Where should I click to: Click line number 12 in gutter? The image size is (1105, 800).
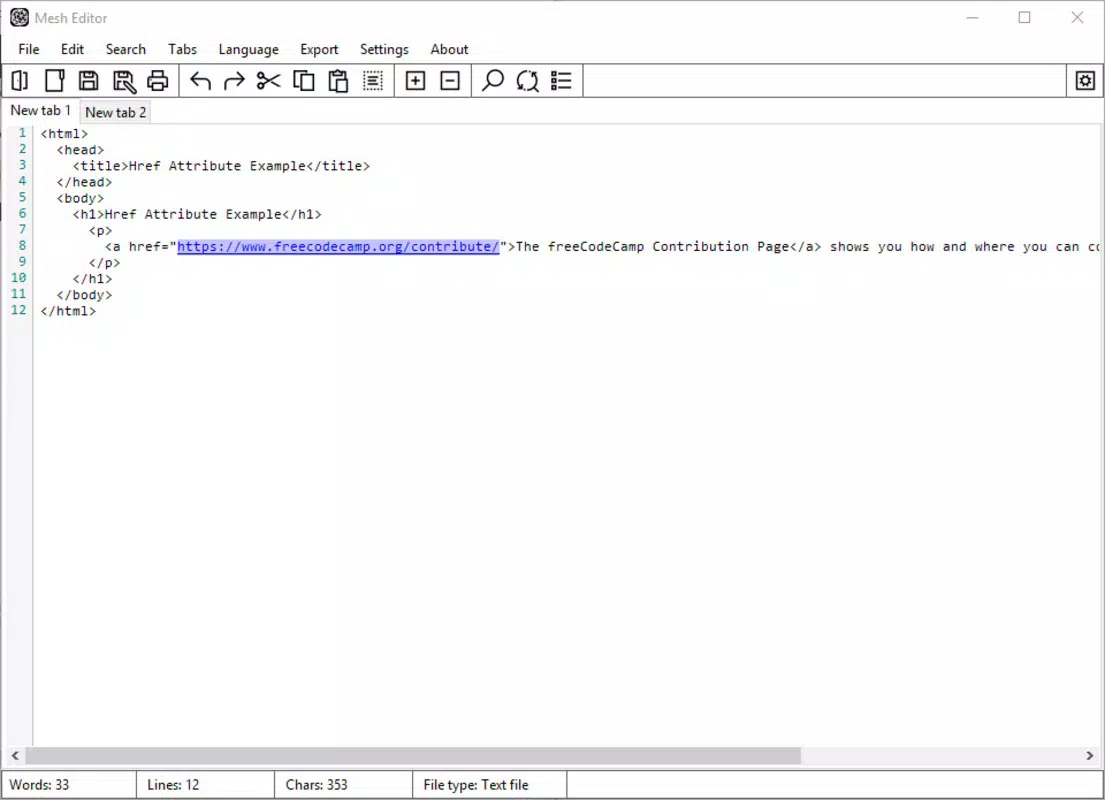18,310
